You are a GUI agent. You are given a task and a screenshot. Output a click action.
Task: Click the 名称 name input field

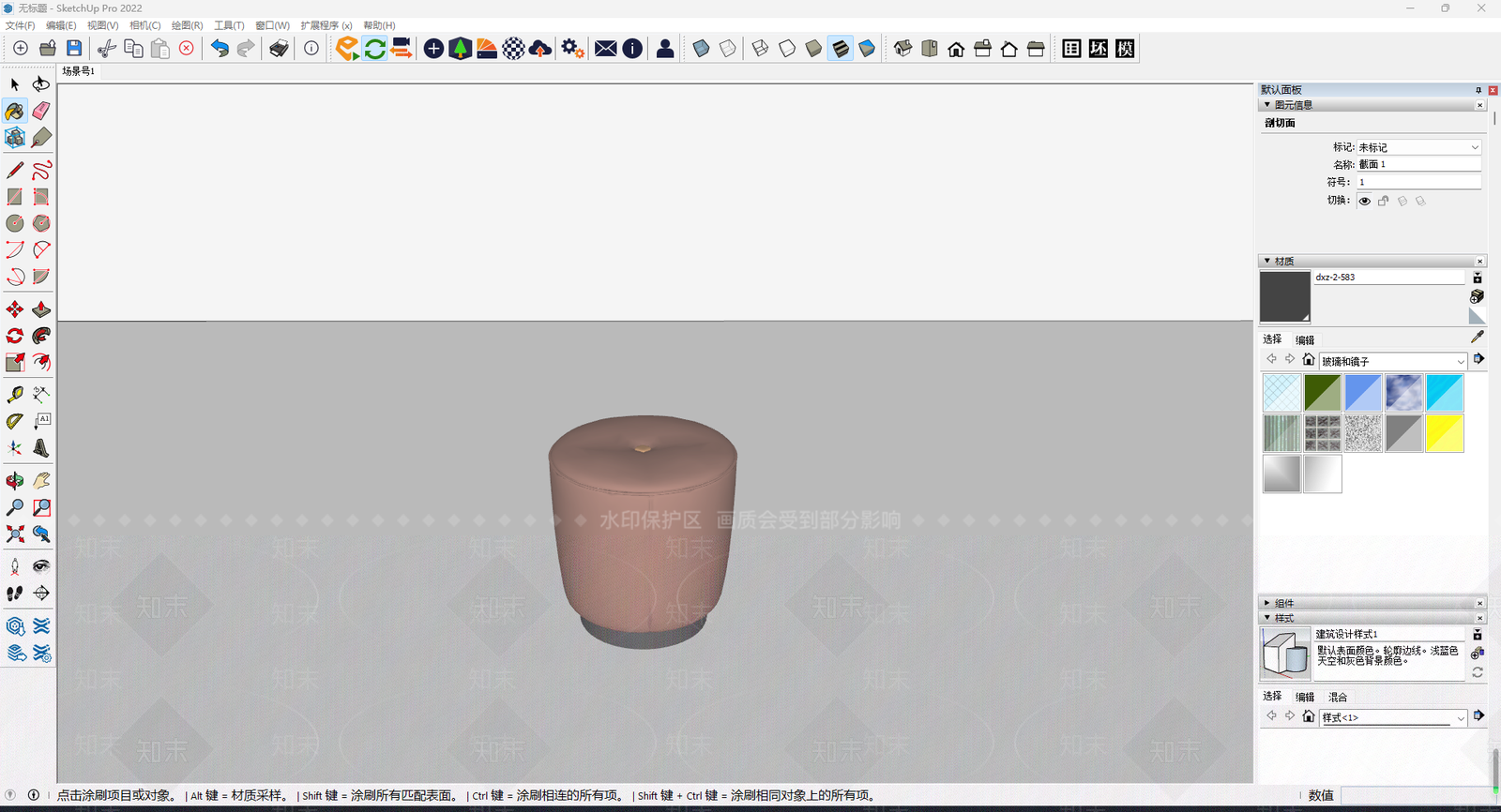point(1418,164)
